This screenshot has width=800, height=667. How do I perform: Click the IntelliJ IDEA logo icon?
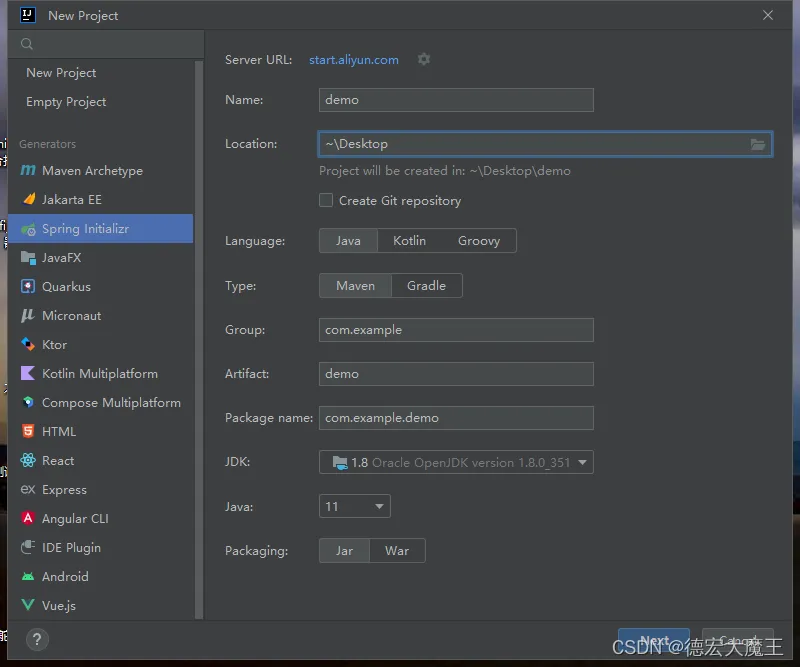coord(28,15)
